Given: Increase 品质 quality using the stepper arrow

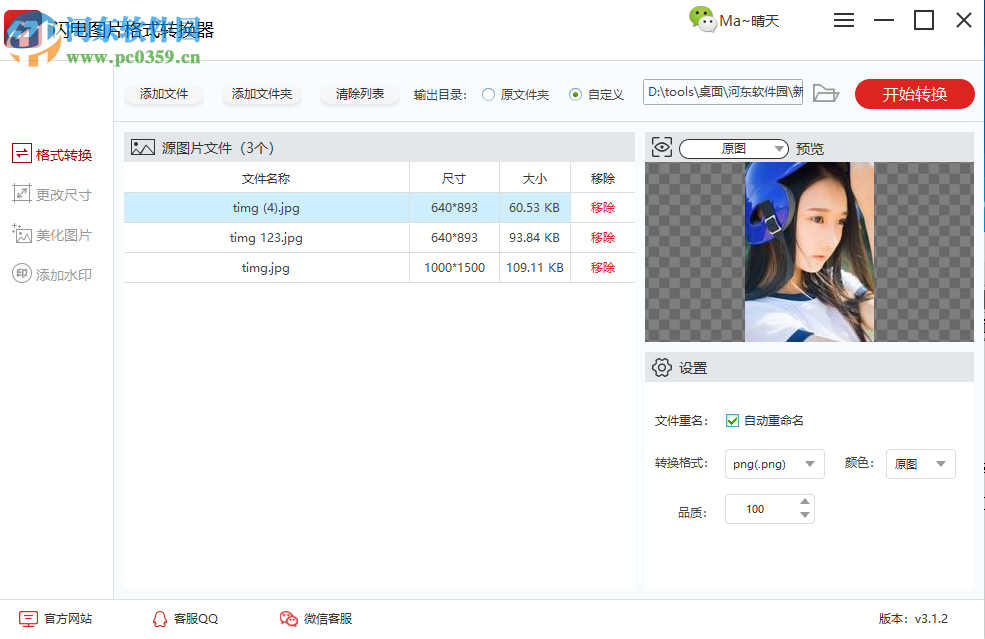Looking at the screenshot, I should 803,503.
